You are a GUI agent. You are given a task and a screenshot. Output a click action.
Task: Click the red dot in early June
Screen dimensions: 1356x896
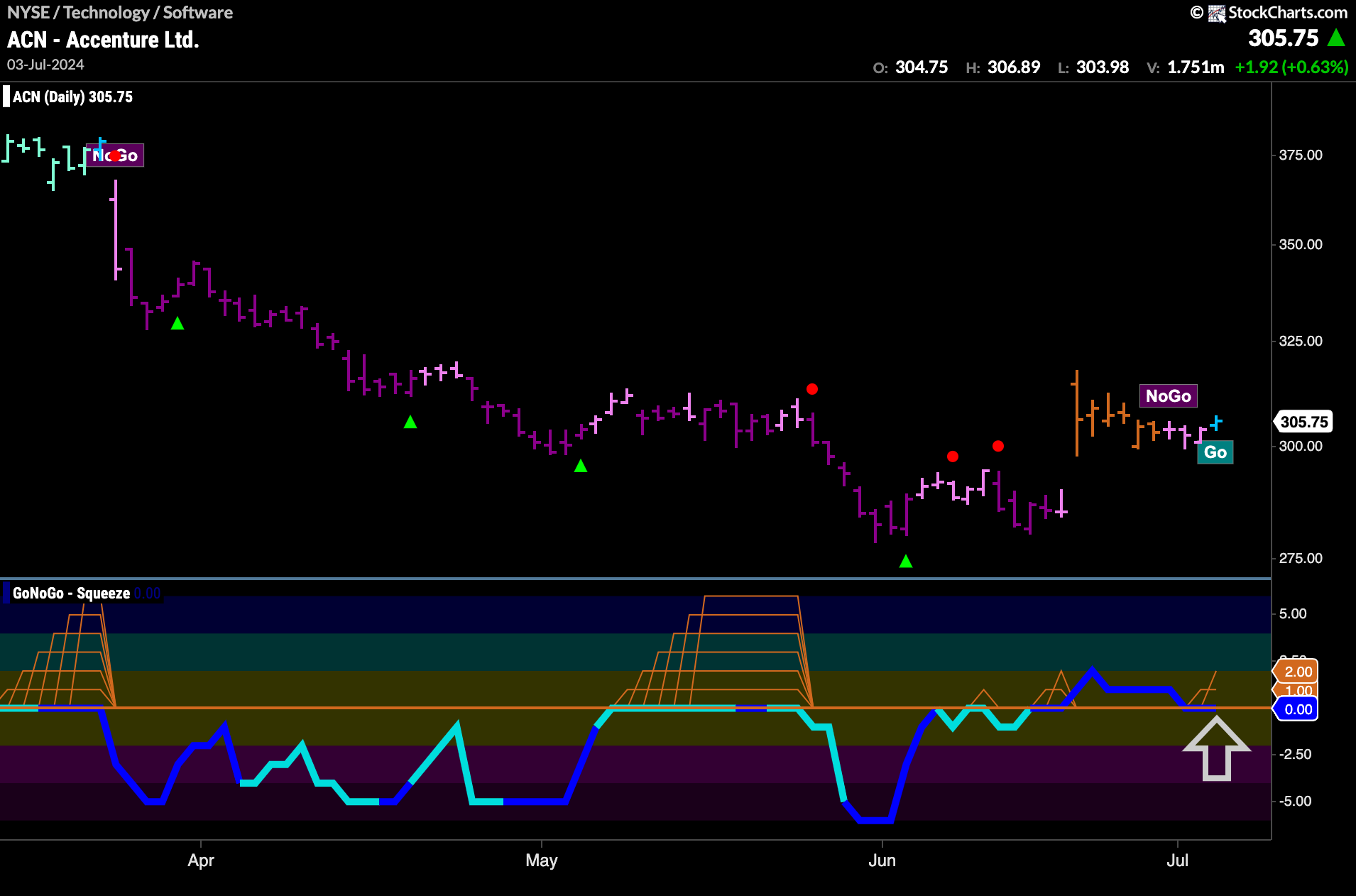[953, 457]
